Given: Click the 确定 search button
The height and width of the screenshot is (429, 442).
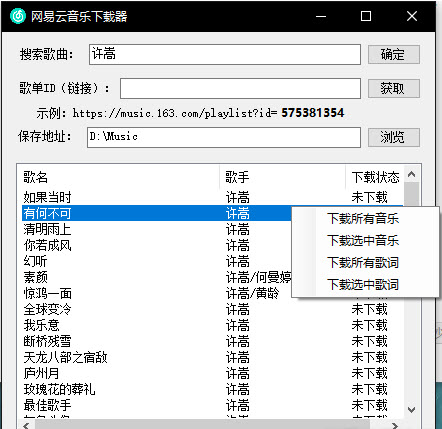Looking at the screenshot, I should coord(394,54).
